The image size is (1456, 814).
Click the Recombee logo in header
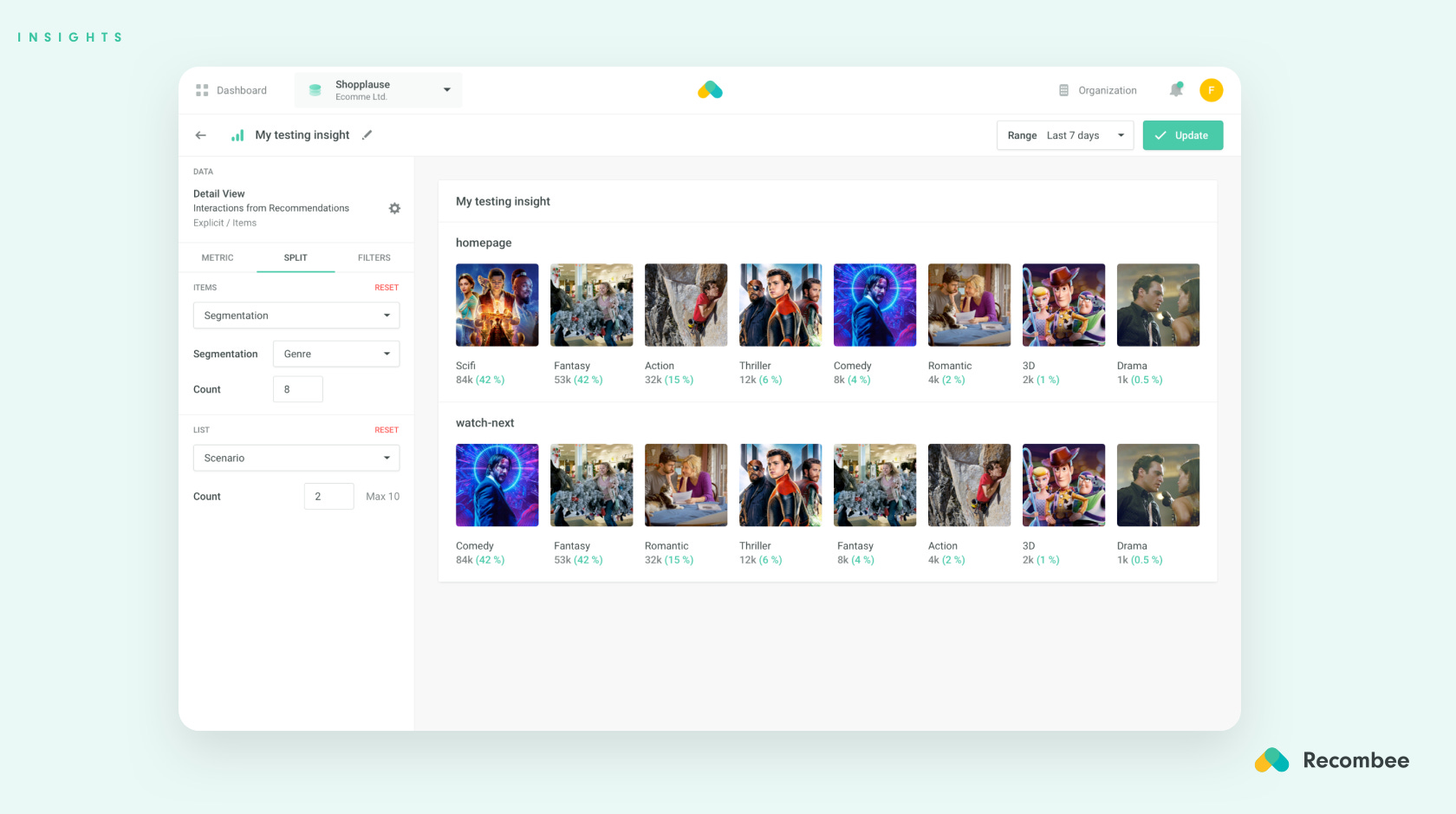pos(710,90)
